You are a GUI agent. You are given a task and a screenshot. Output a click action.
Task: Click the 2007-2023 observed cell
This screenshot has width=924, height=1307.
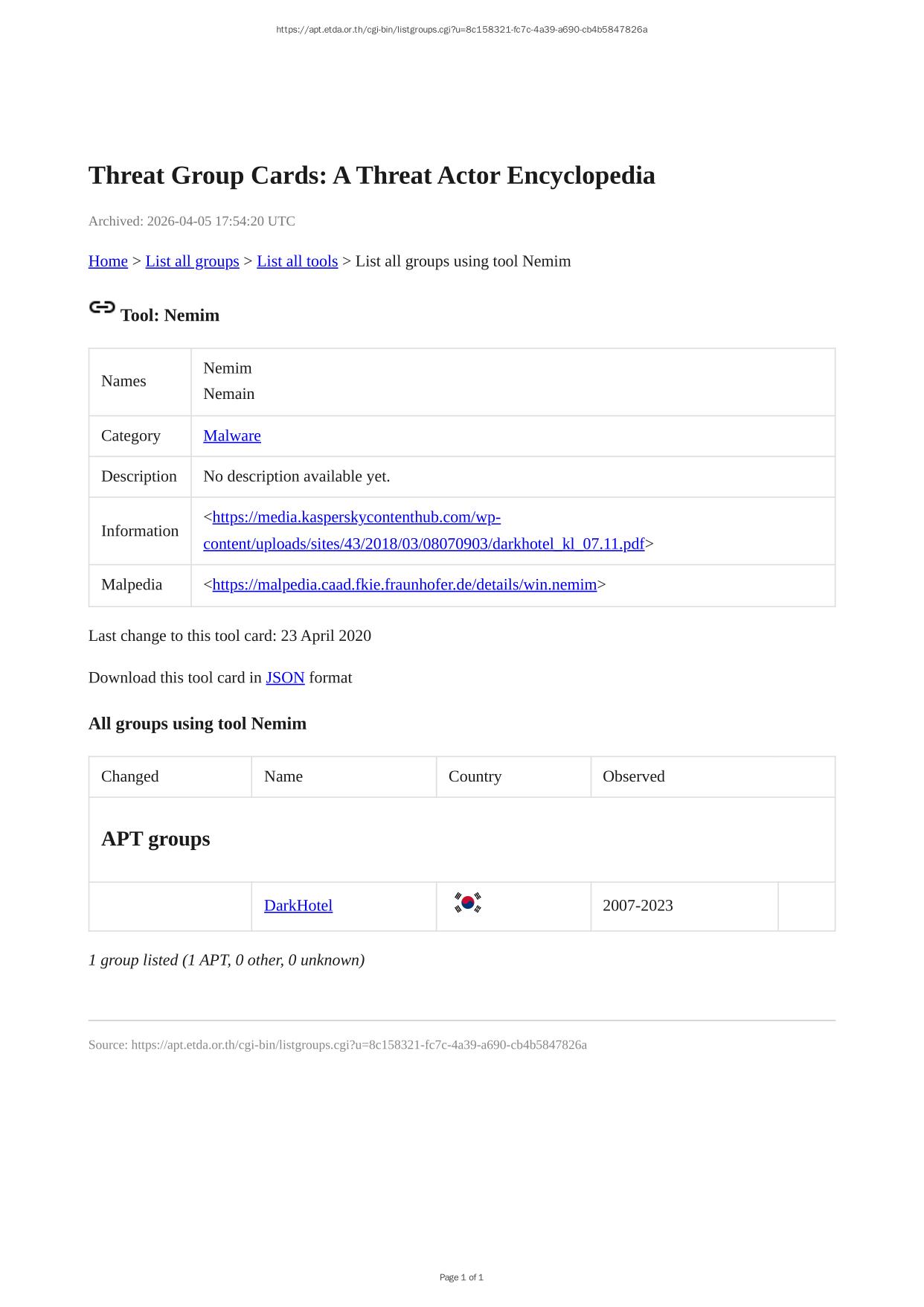(x=638, y=906)
